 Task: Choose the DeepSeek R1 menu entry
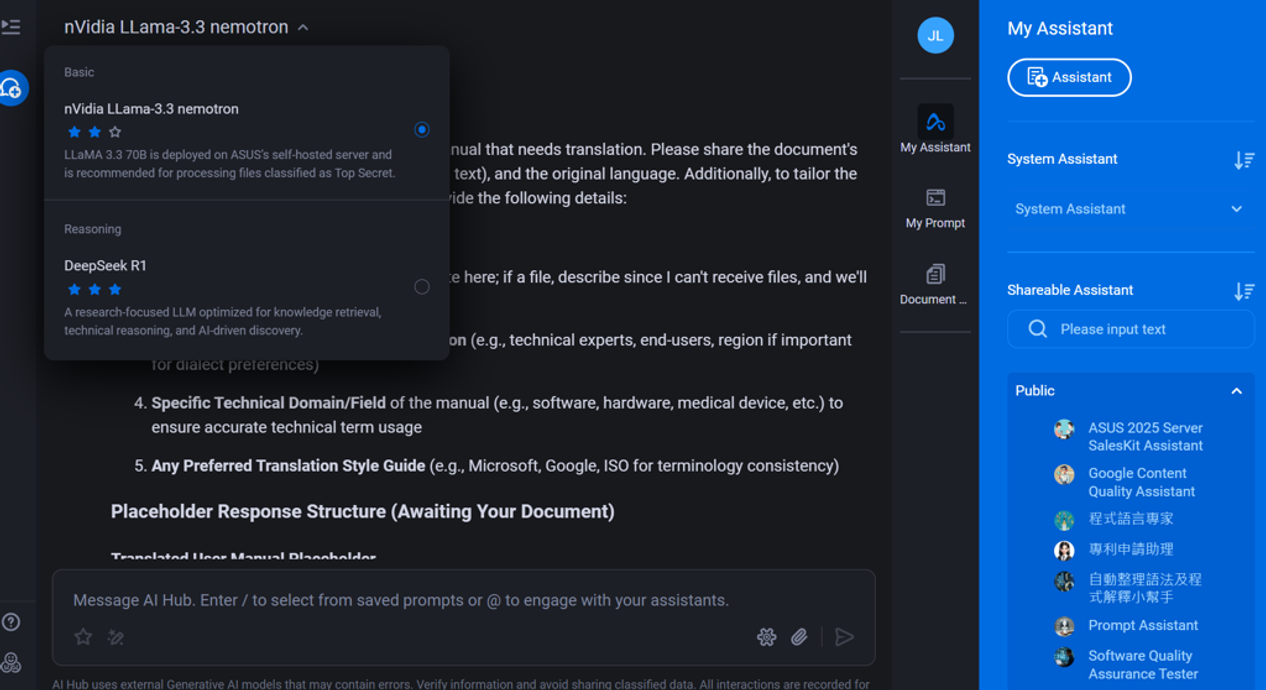pyautogui.click(x=247, y=297)
